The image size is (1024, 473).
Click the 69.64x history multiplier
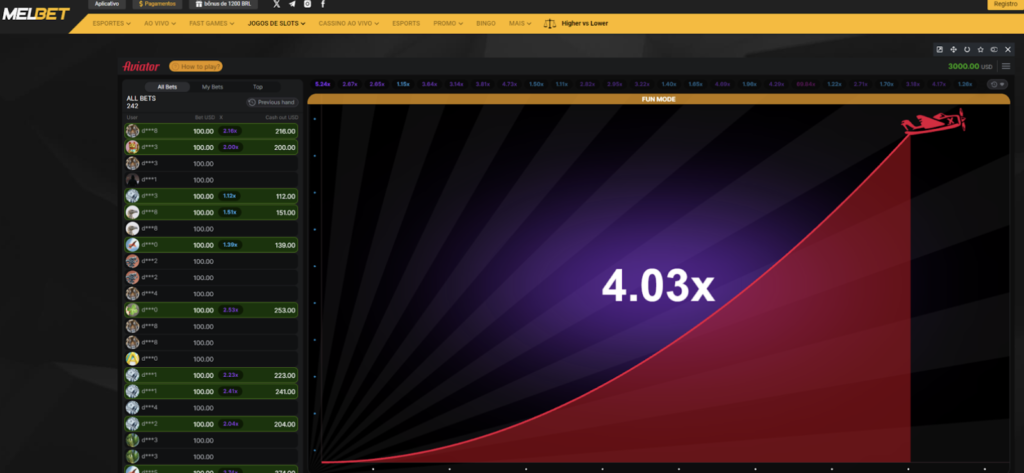pyautogui.click(x=807, y=84)
